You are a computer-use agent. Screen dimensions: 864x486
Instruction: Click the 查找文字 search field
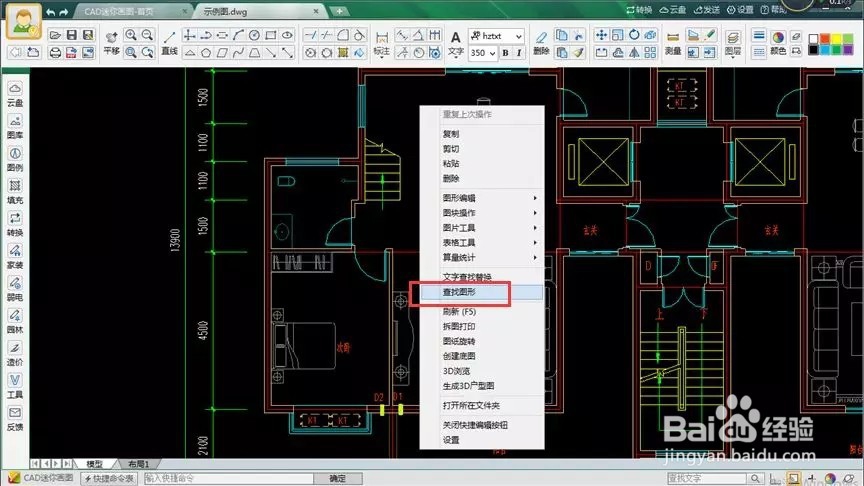click(708, 478)
